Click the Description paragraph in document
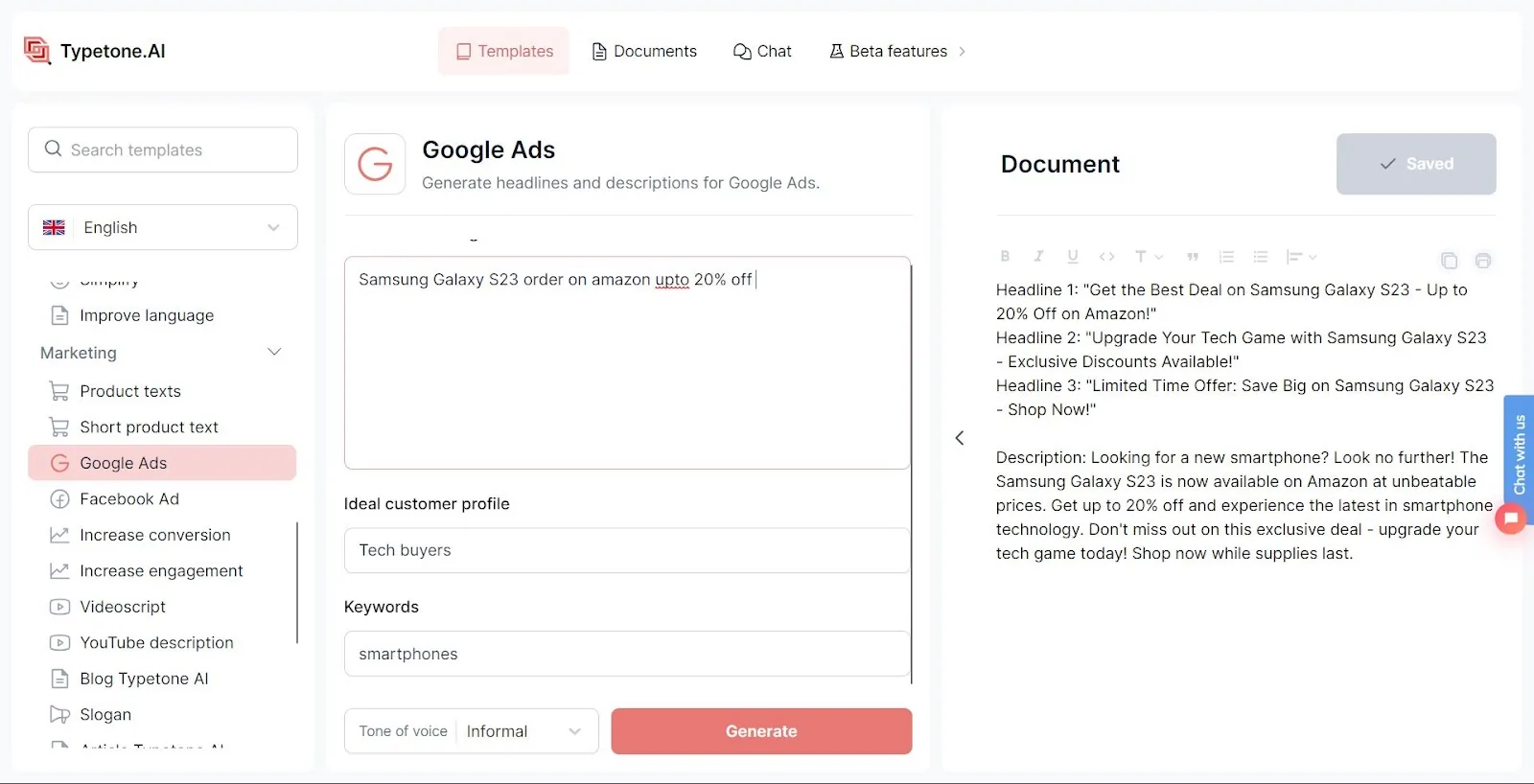The height and width of the screenshot is (784, 1534). 1244,505
